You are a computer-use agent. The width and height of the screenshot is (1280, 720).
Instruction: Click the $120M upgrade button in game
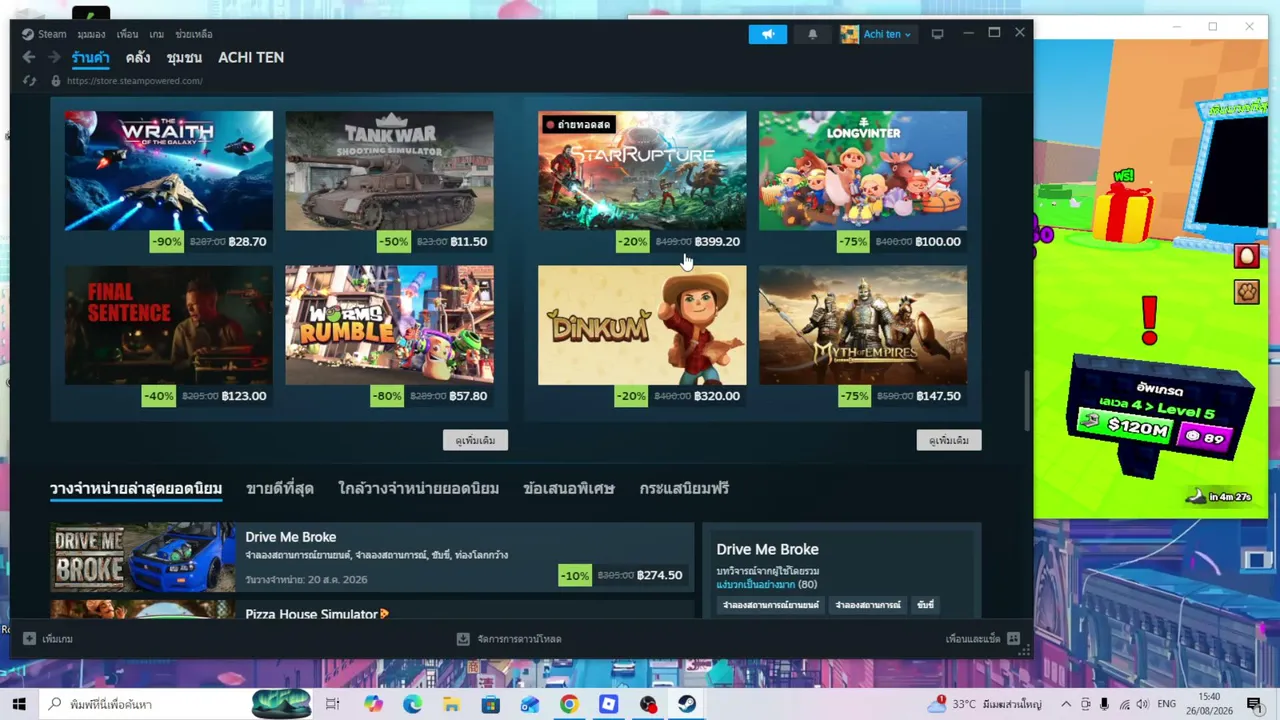click(1127, 425)
